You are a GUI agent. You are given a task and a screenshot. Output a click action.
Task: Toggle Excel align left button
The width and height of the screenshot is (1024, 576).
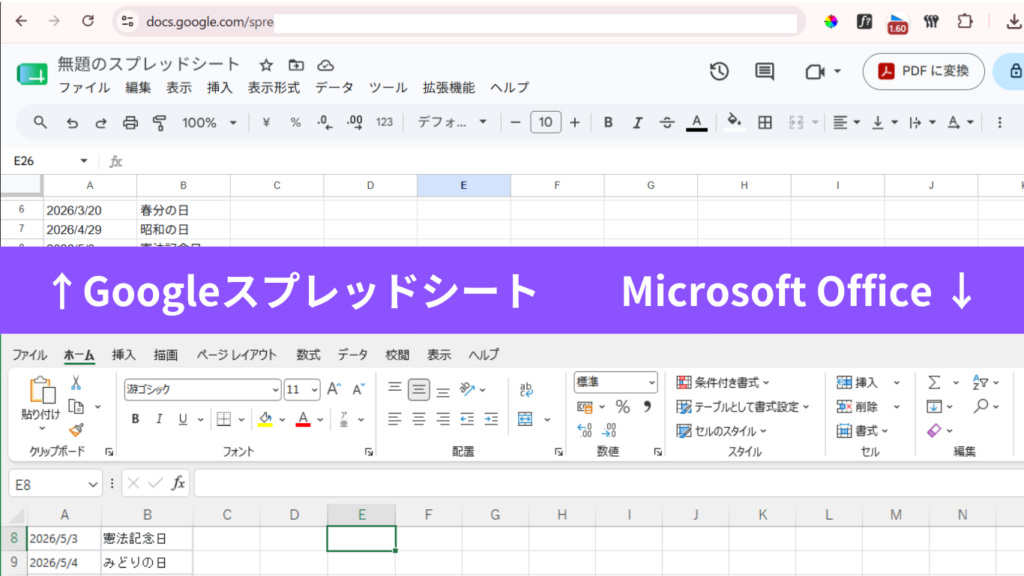(394, 419)
